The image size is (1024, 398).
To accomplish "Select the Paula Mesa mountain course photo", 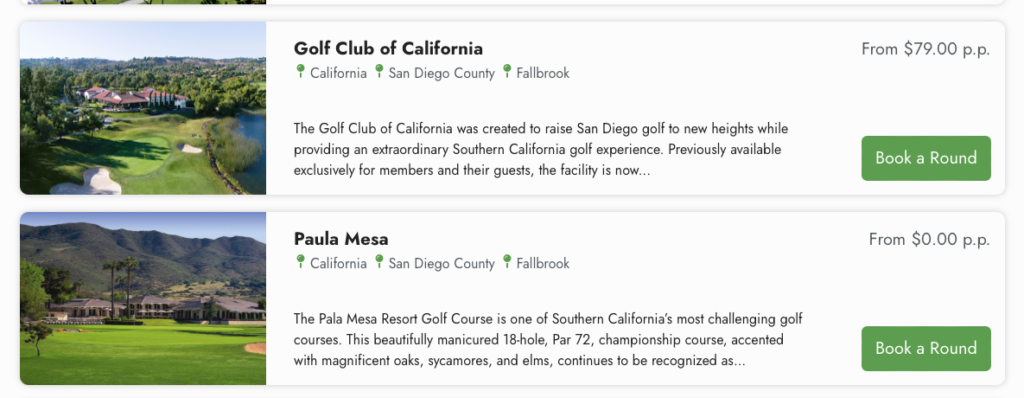I will click(143, 298).
